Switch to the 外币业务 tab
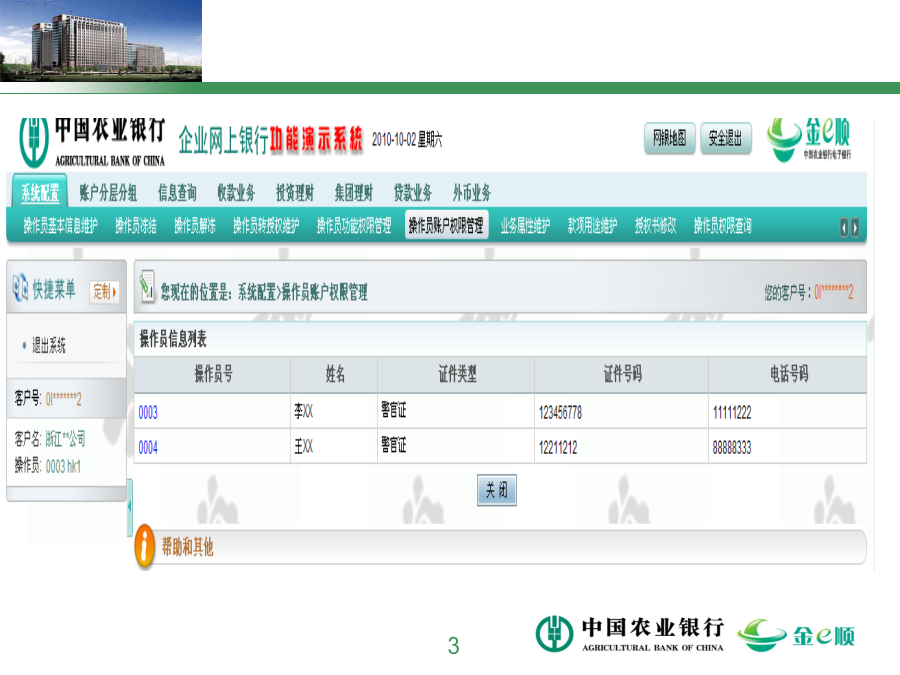Screen dimensions: 900x675 click(x=472, y=193)
